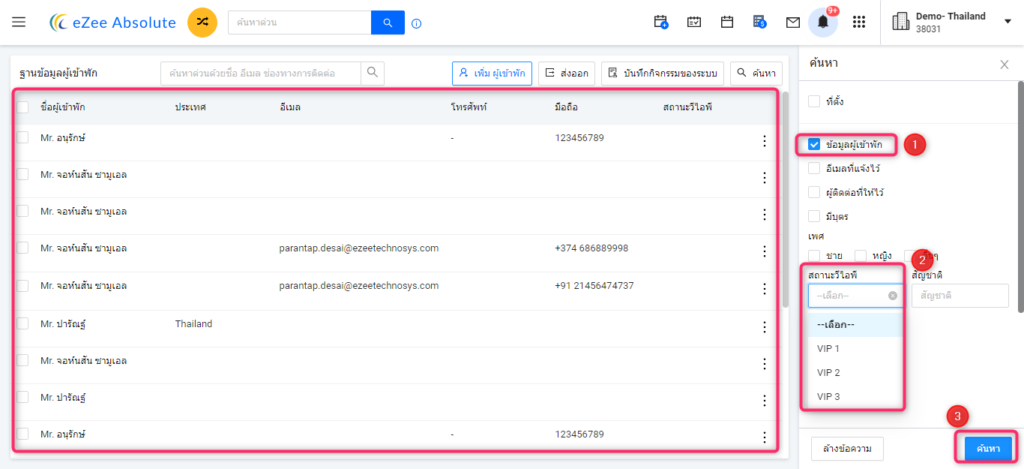The image size is (1024, 469).
Task: Choose VIP 1 from the dropdown list
Action: point(855,349)
